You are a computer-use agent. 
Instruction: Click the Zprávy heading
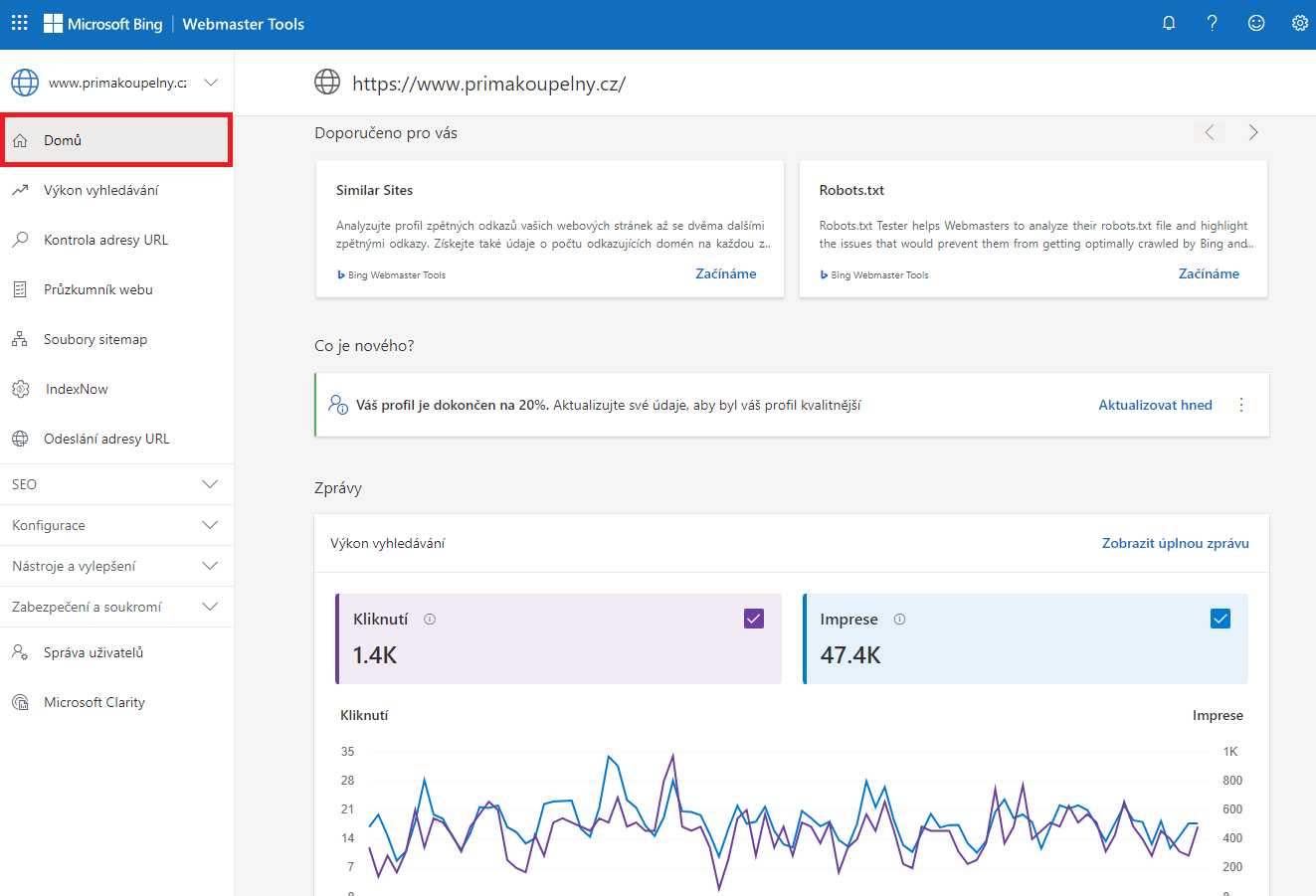click(x=338, y=488)
